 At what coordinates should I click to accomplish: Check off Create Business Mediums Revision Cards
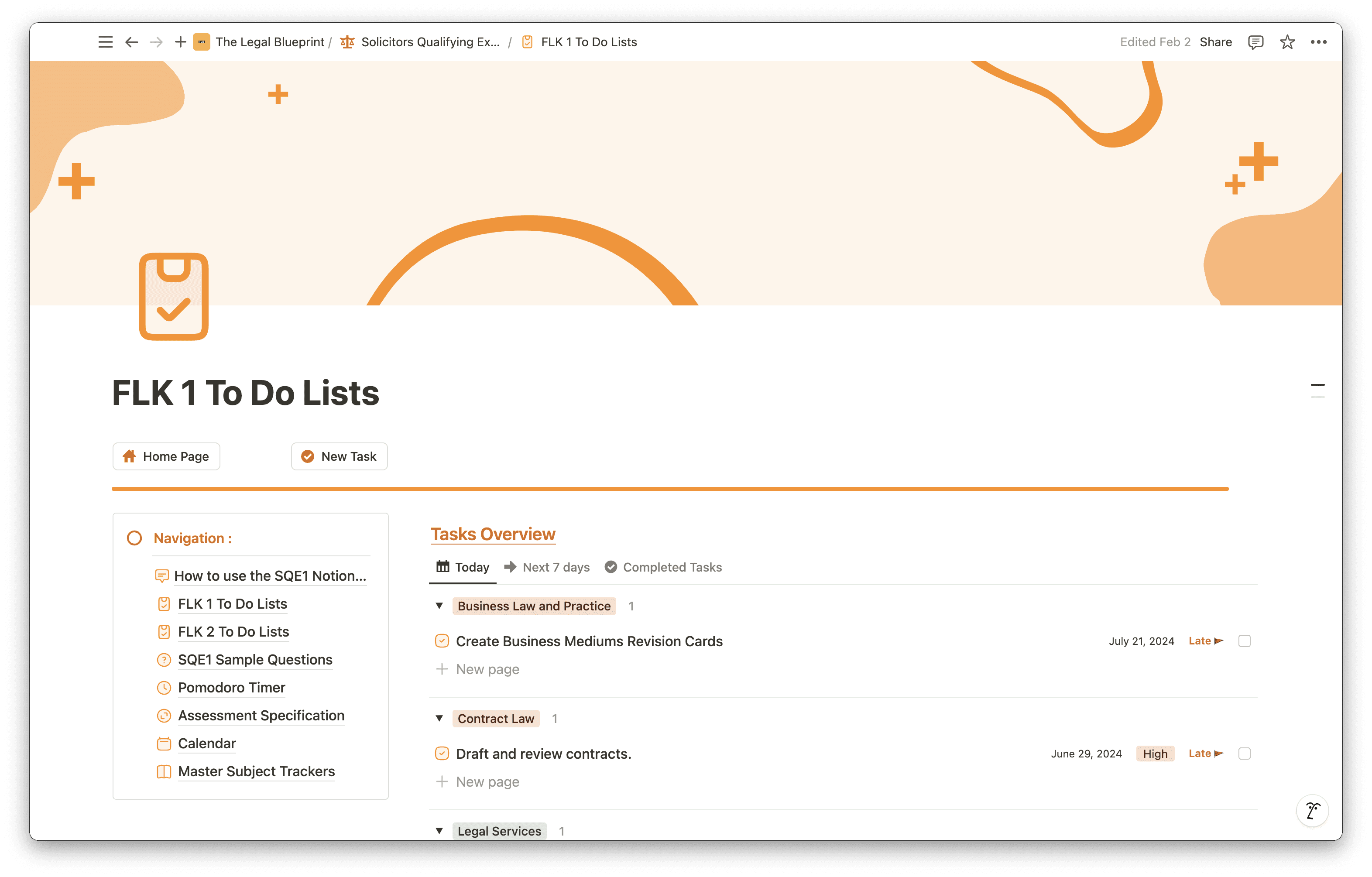pos(1245,641)
